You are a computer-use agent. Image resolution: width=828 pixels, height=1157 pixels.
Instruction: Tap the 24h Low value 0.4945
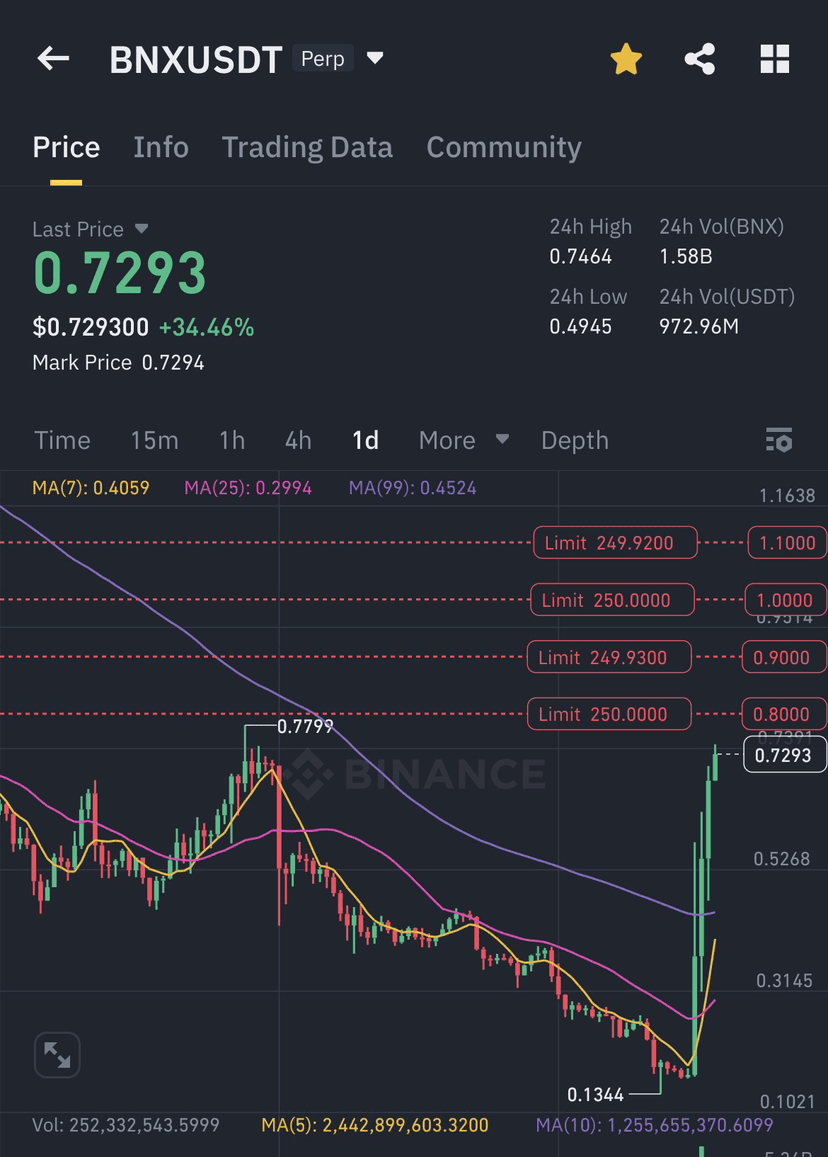click(x=581, y=326)
